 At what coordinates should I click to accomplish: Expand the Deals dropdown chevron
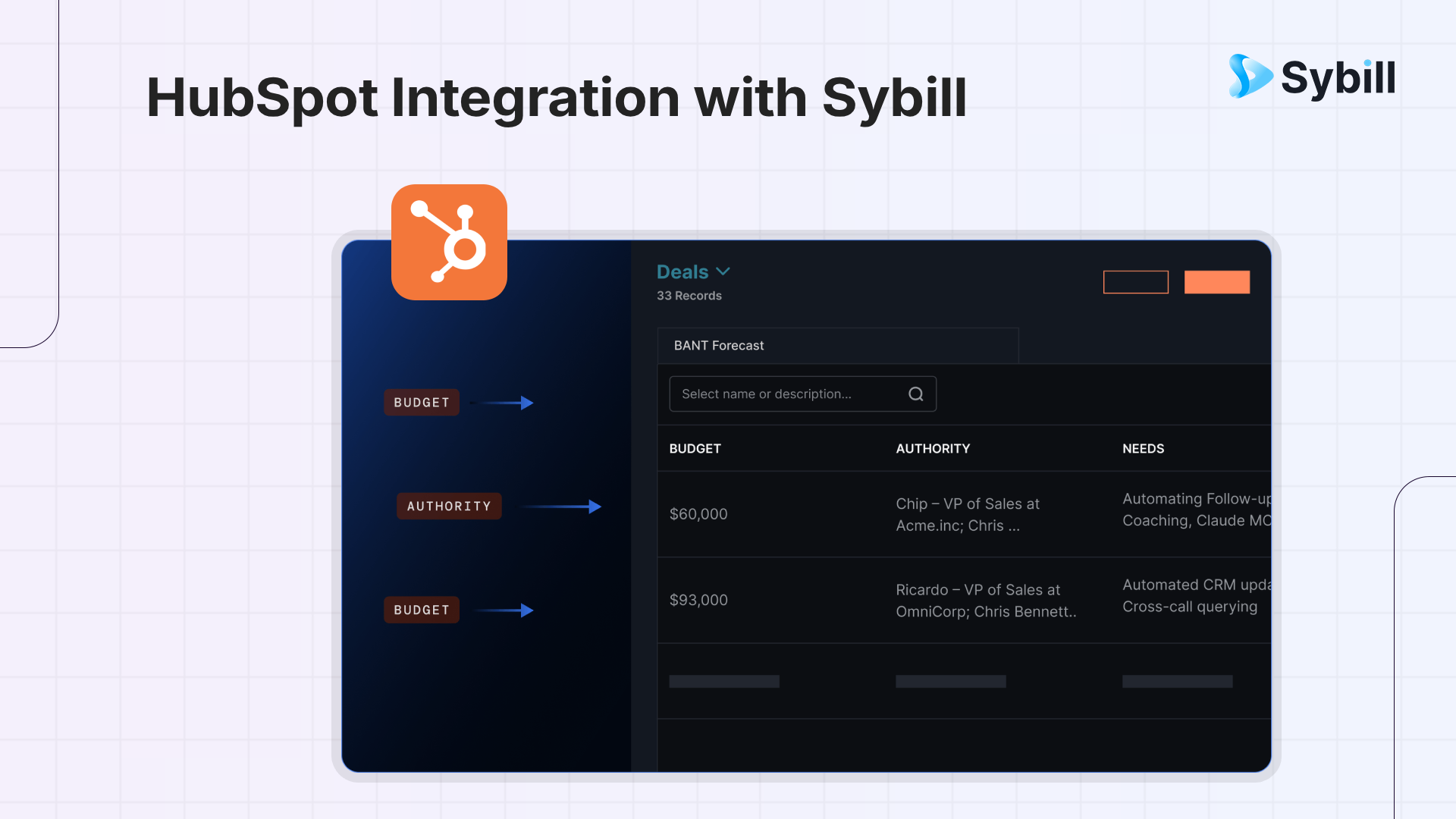(723, 271)
